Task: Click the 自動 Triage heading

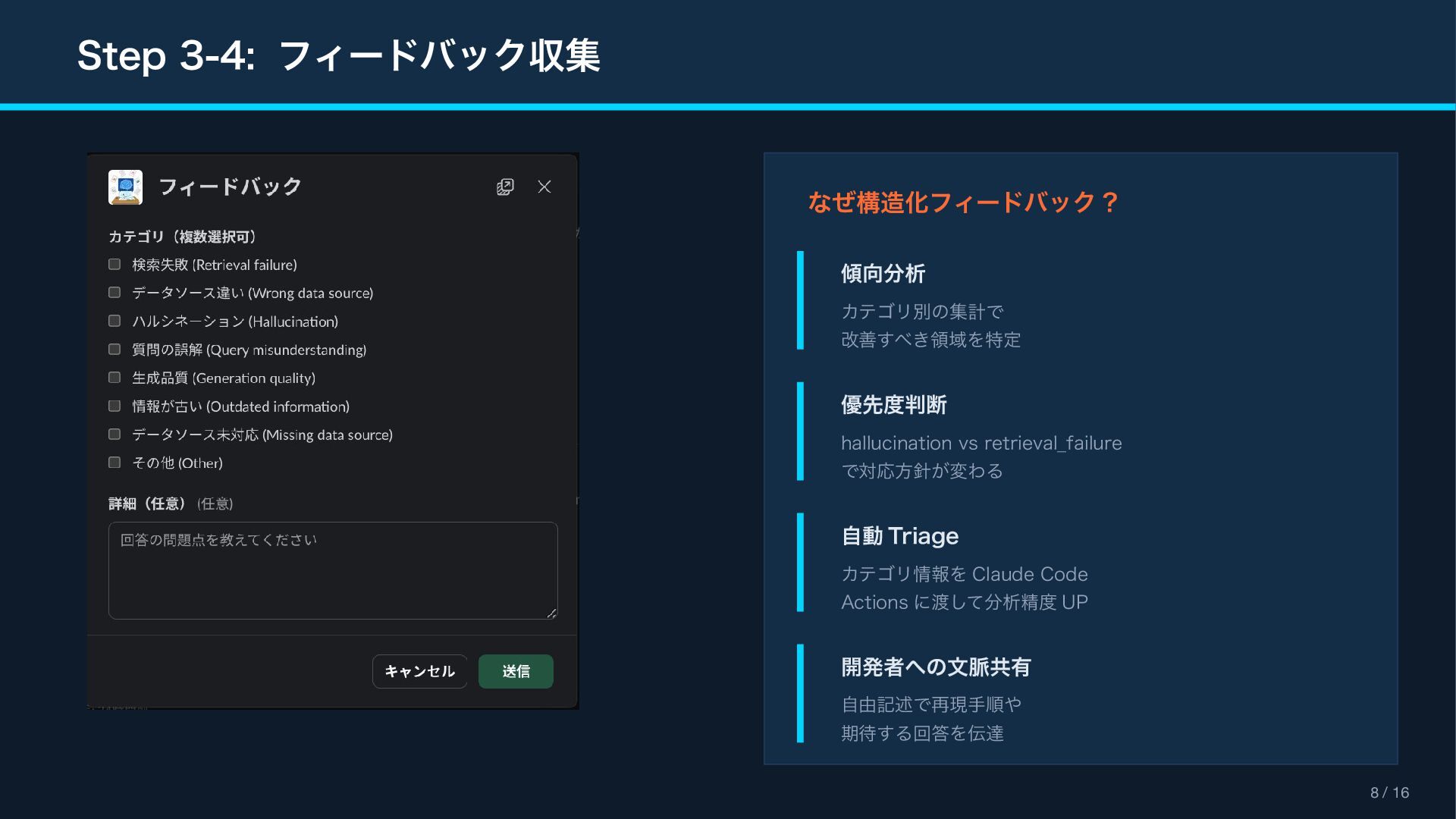Action: tap(899, 536)
